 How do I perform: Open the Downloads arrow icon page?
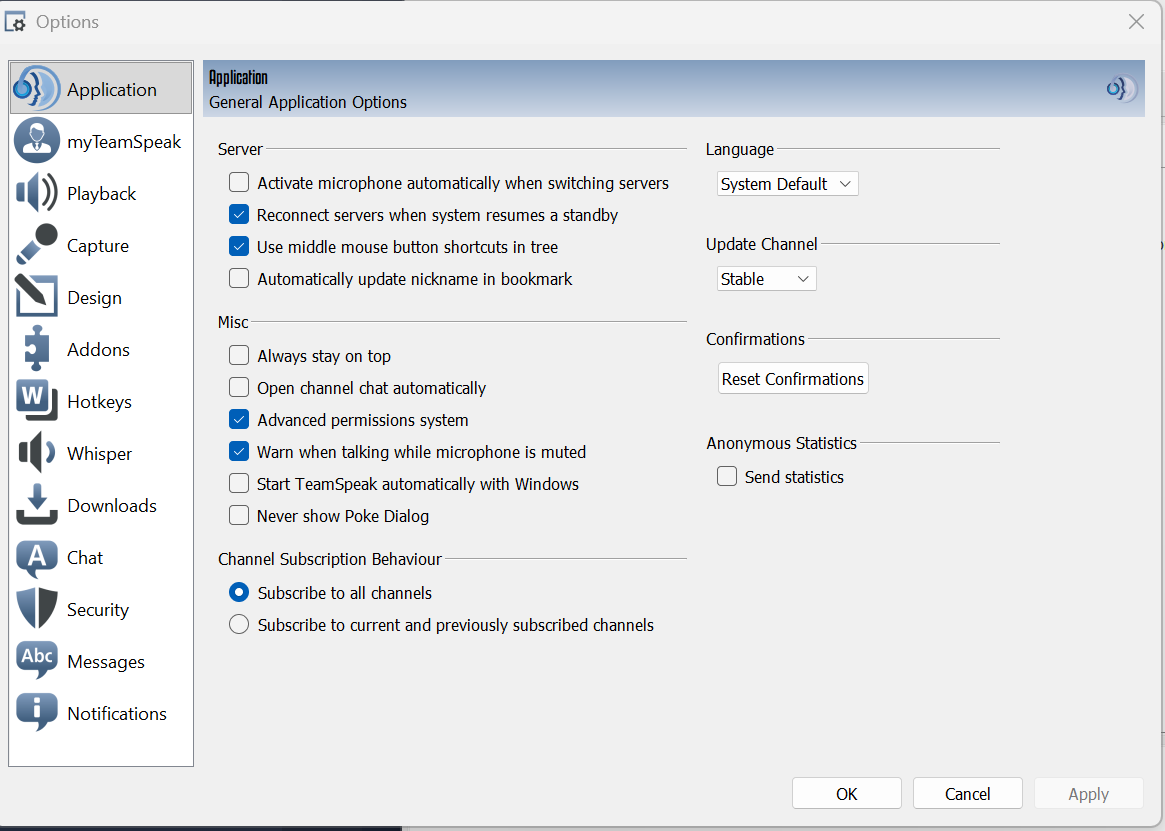[x=36, y=505]
